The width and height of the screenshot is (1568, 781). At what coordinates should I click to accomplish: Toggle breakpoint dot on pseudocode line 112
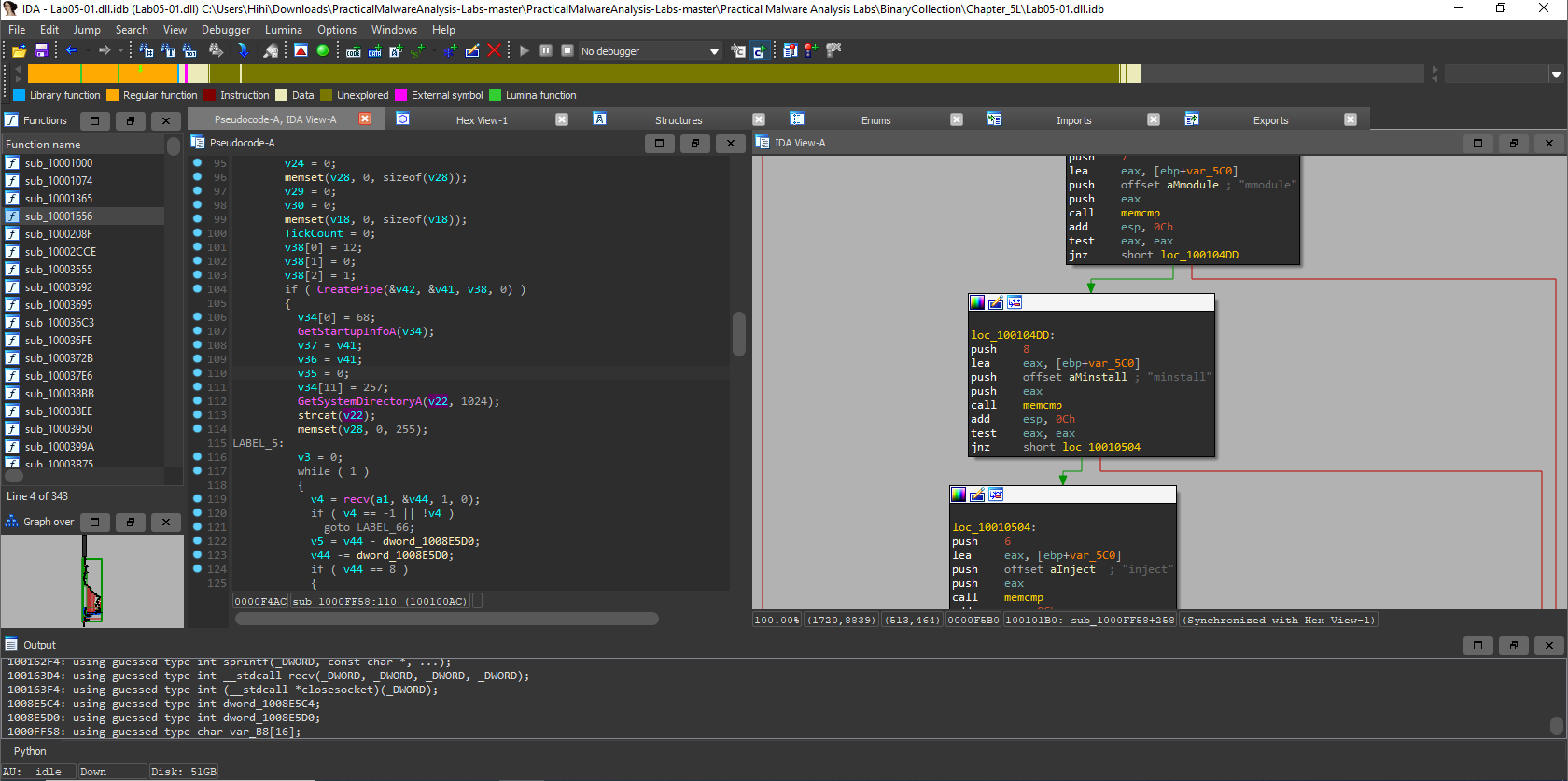198,401
